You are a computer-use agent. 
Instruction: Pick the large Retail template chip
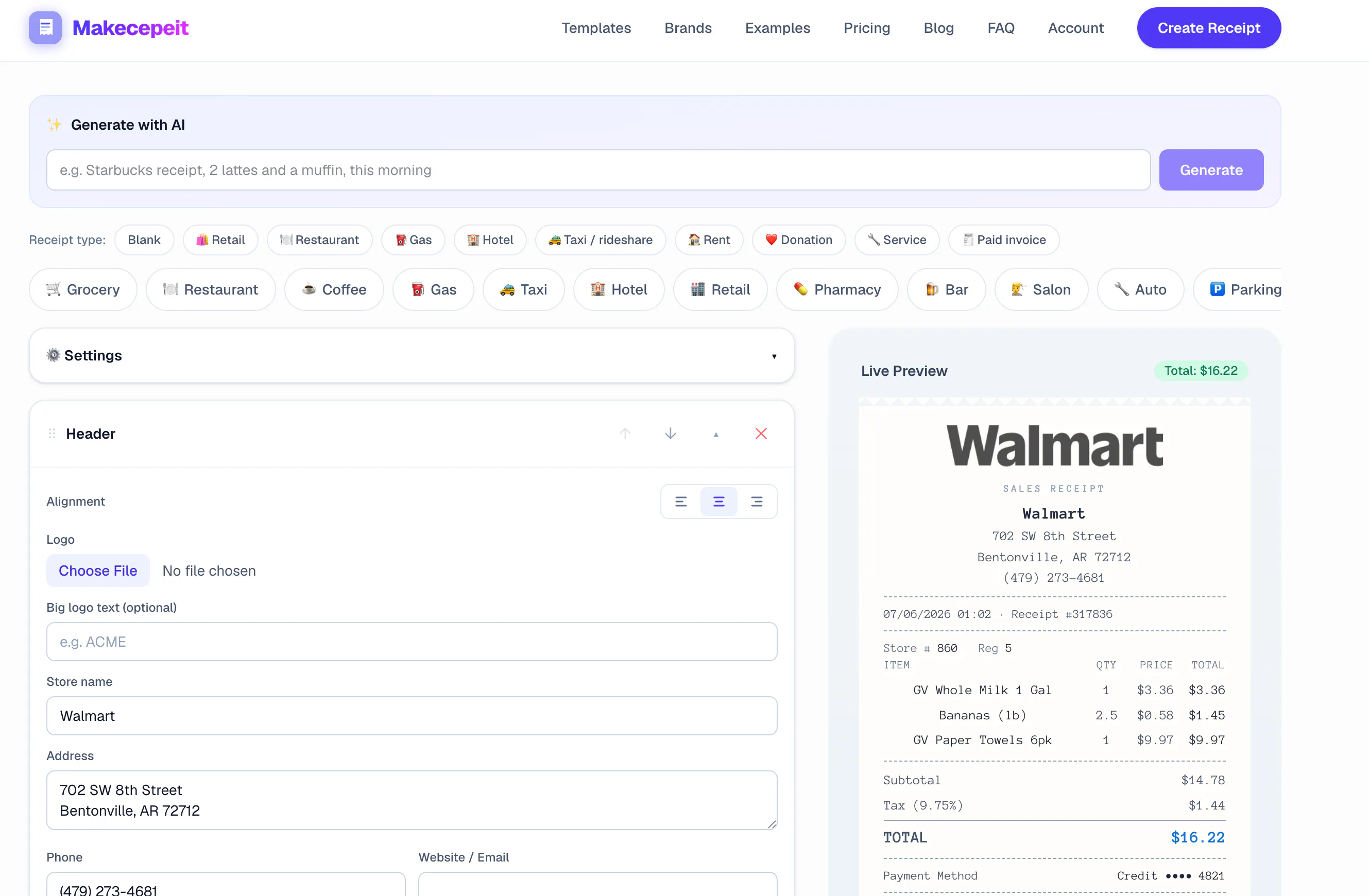click(720, 289)
